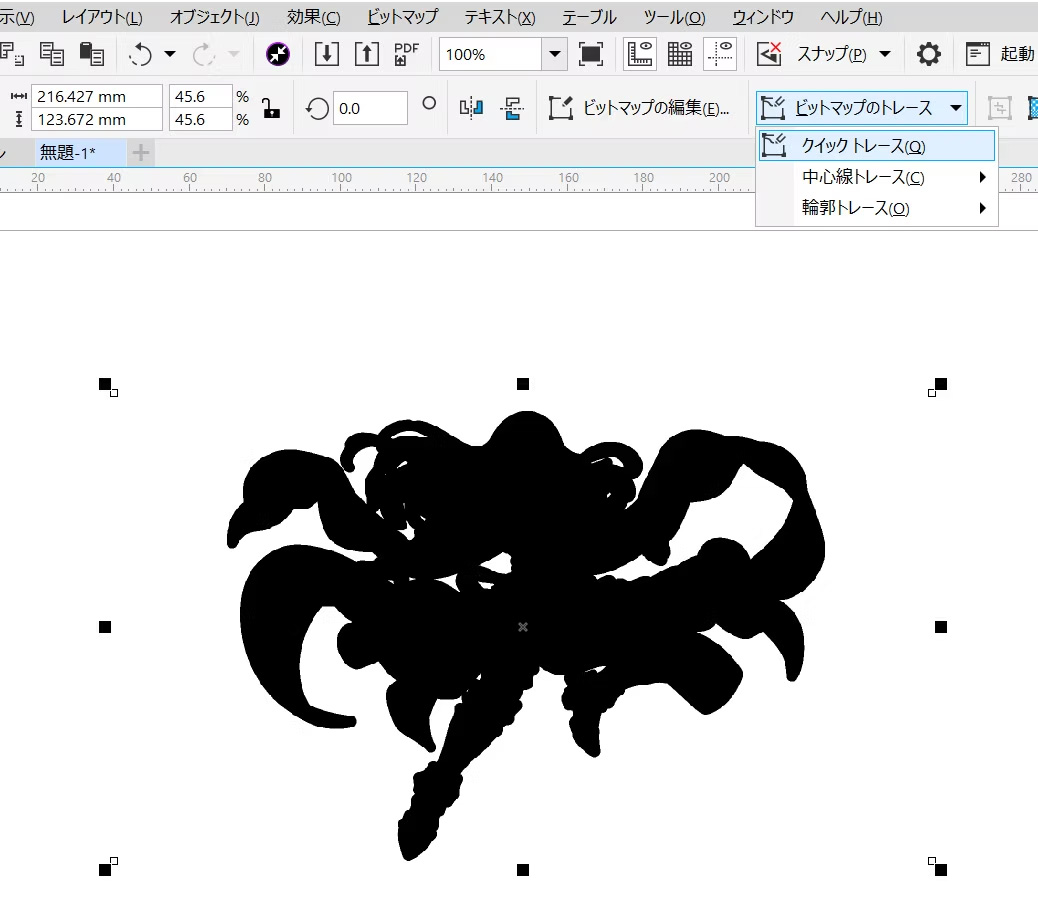
Task: Open the Publish to PDF tool
Action: (x=404, y=54)
